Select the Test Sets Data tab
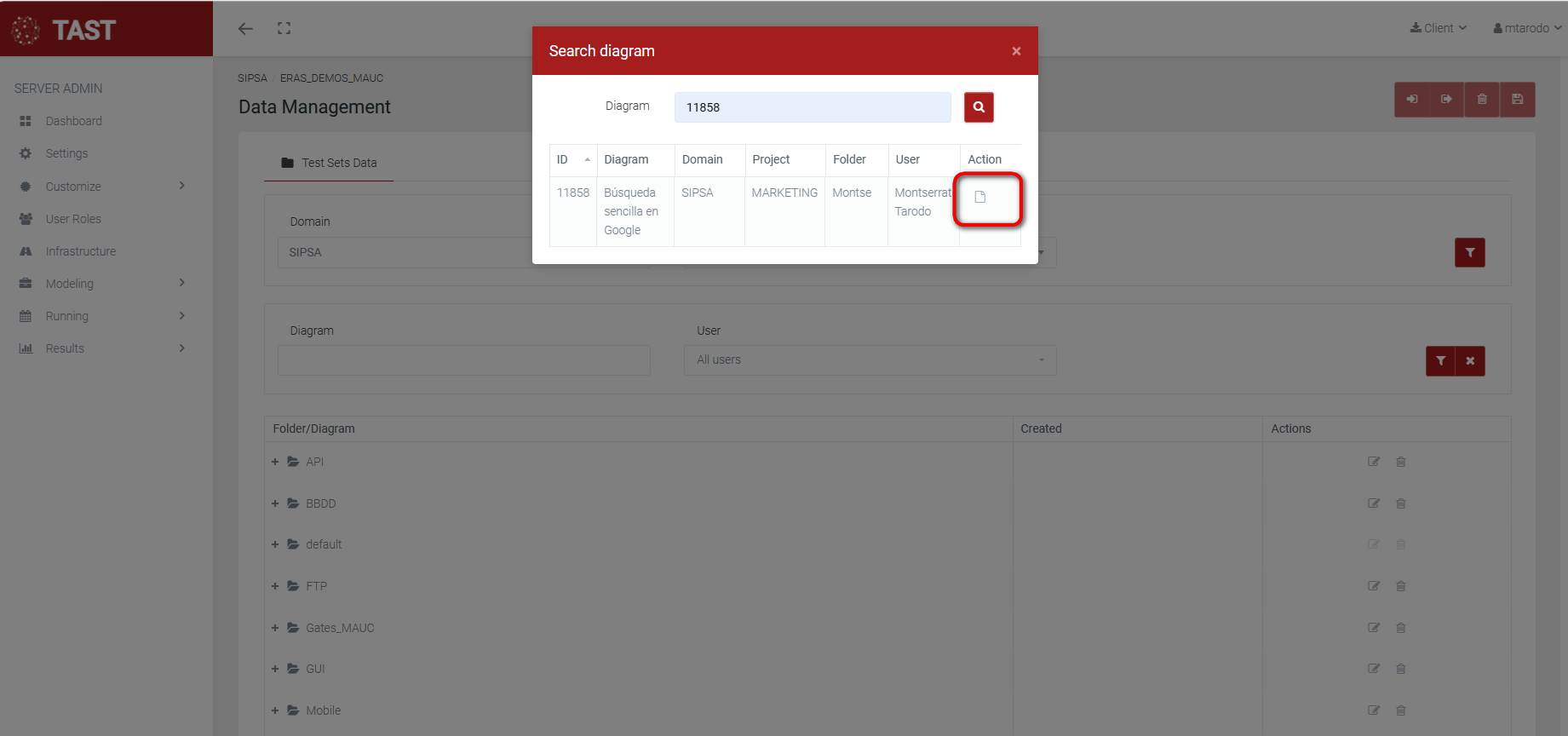 click(329, 163)
